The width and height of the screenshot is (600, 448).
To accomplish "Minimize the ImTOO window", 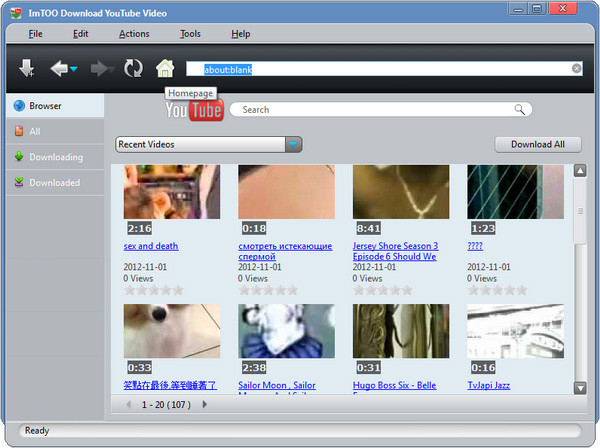I will pyautogui.click(x=518, y=9).
